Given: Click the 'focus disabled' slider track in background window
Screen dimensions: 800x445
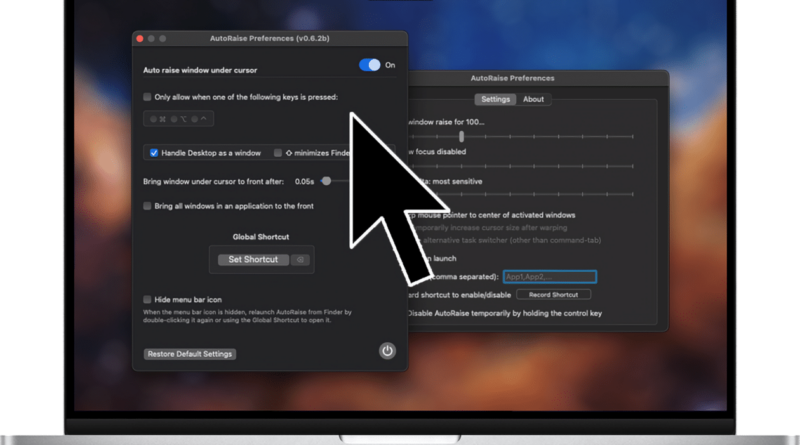Looking at the screenshot, I should [520, 166].
